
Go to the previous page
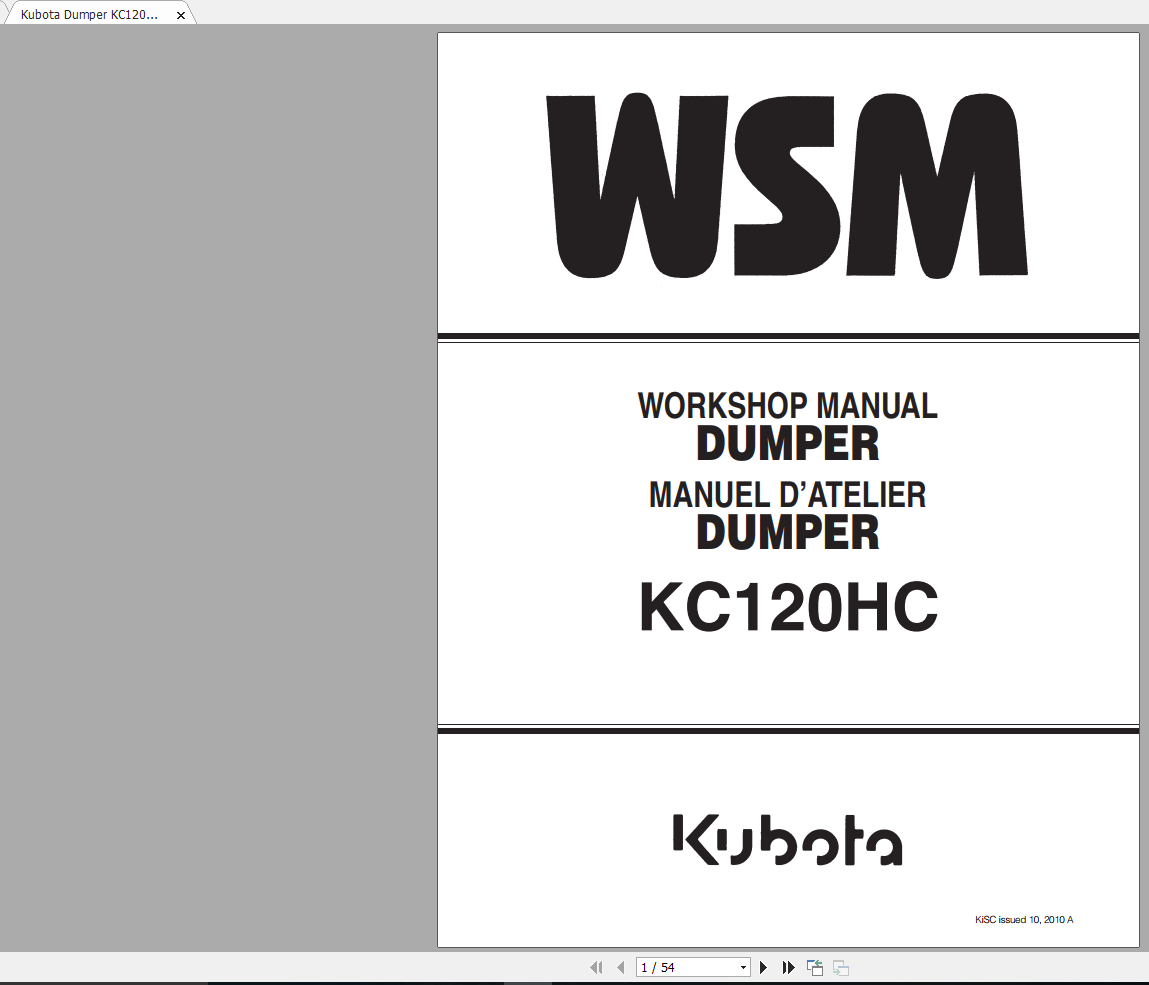coord(621,967)
